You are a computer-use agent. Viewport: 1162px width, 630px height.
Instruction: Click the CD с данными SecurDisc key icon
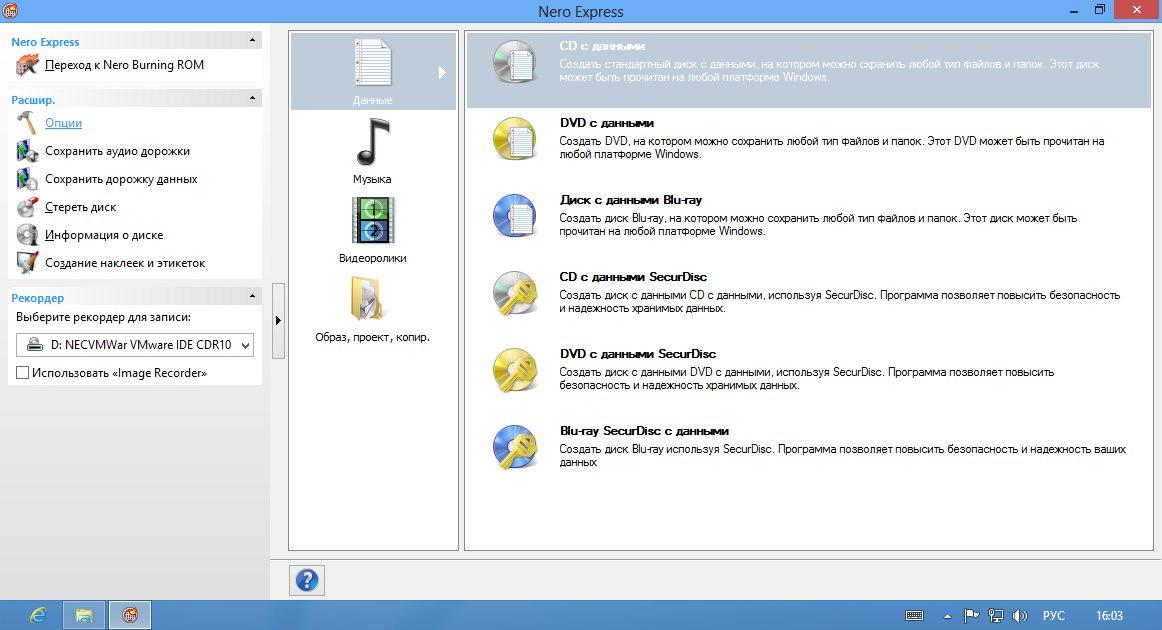(514, 293)
